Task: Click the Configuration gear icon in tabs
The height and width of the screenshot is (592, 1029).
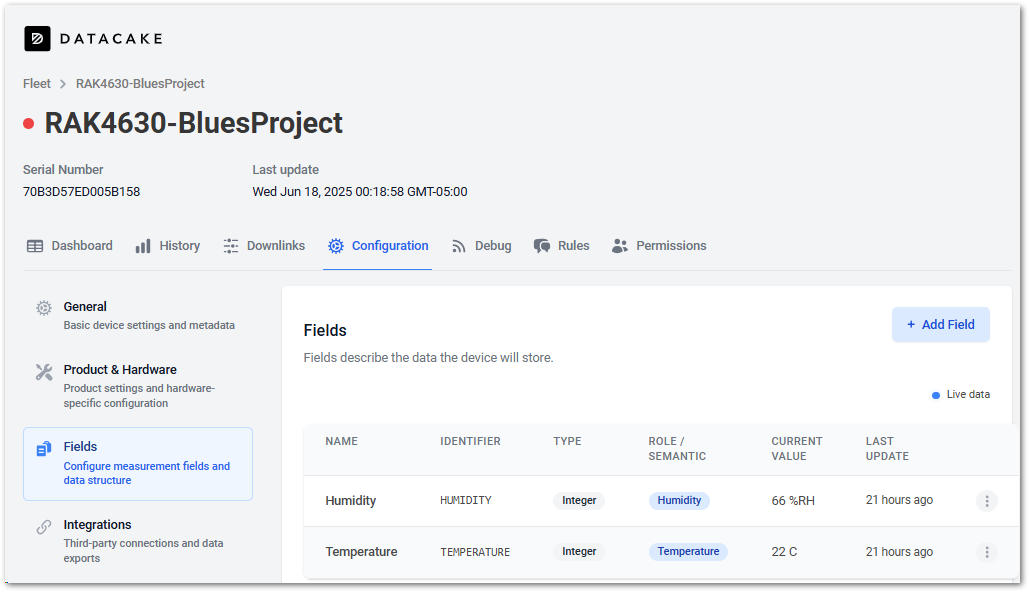Action: (x=336, y=246)
